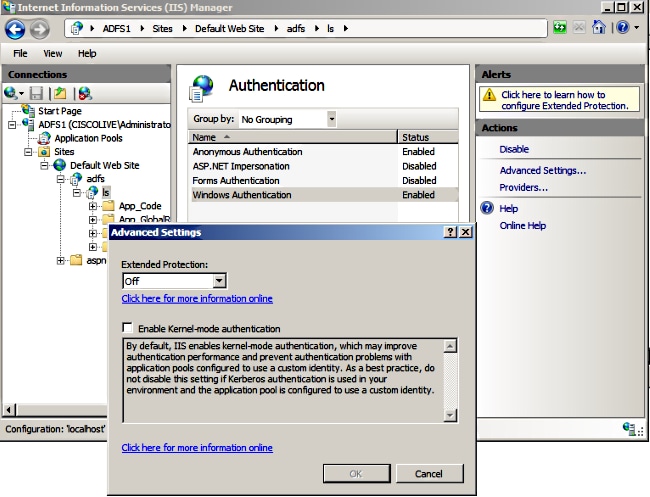Enable Kernel-mode authentication checkbox
Screen dimensions: 650x497
click(128, 328)
